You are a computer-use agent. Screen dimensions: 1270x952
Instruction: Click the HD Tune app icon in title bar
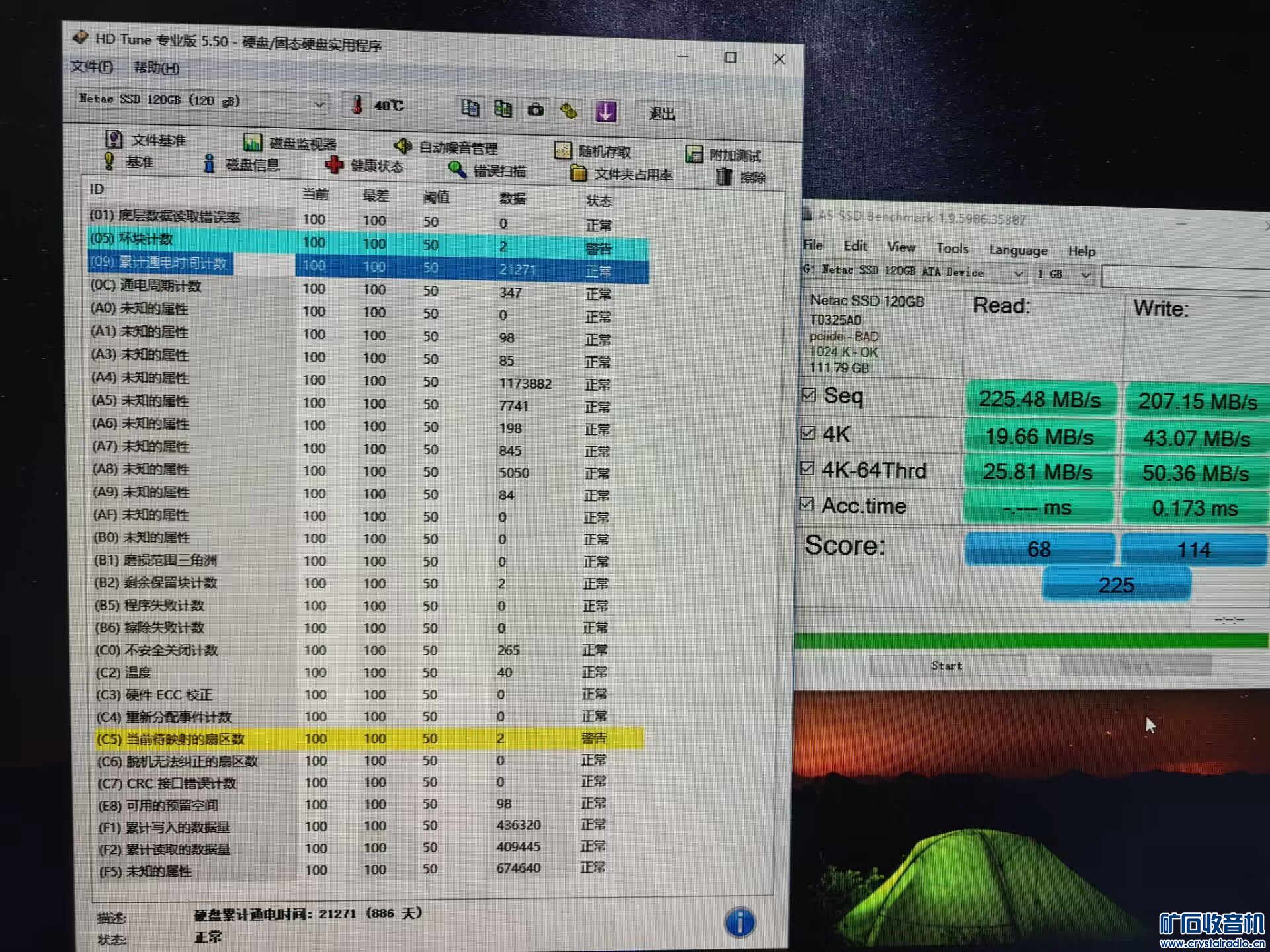coord(81,38)
